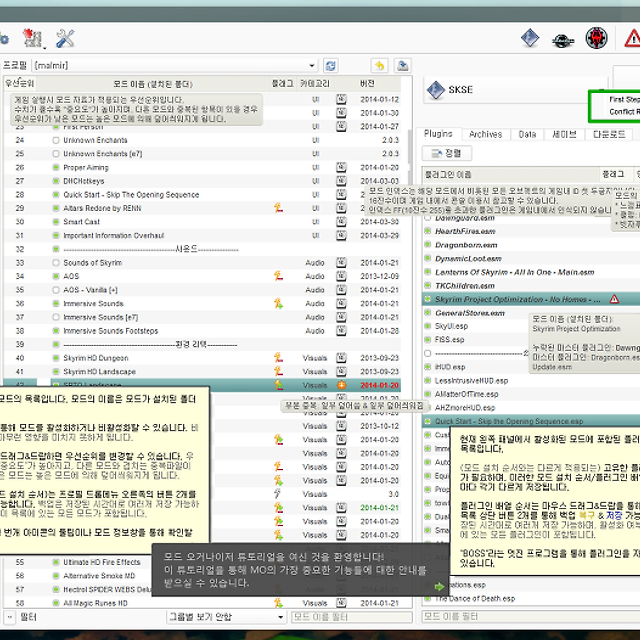Enable the Immersive Sounds [e7] checkbox
640x640 pixels.
coord(56,317)
